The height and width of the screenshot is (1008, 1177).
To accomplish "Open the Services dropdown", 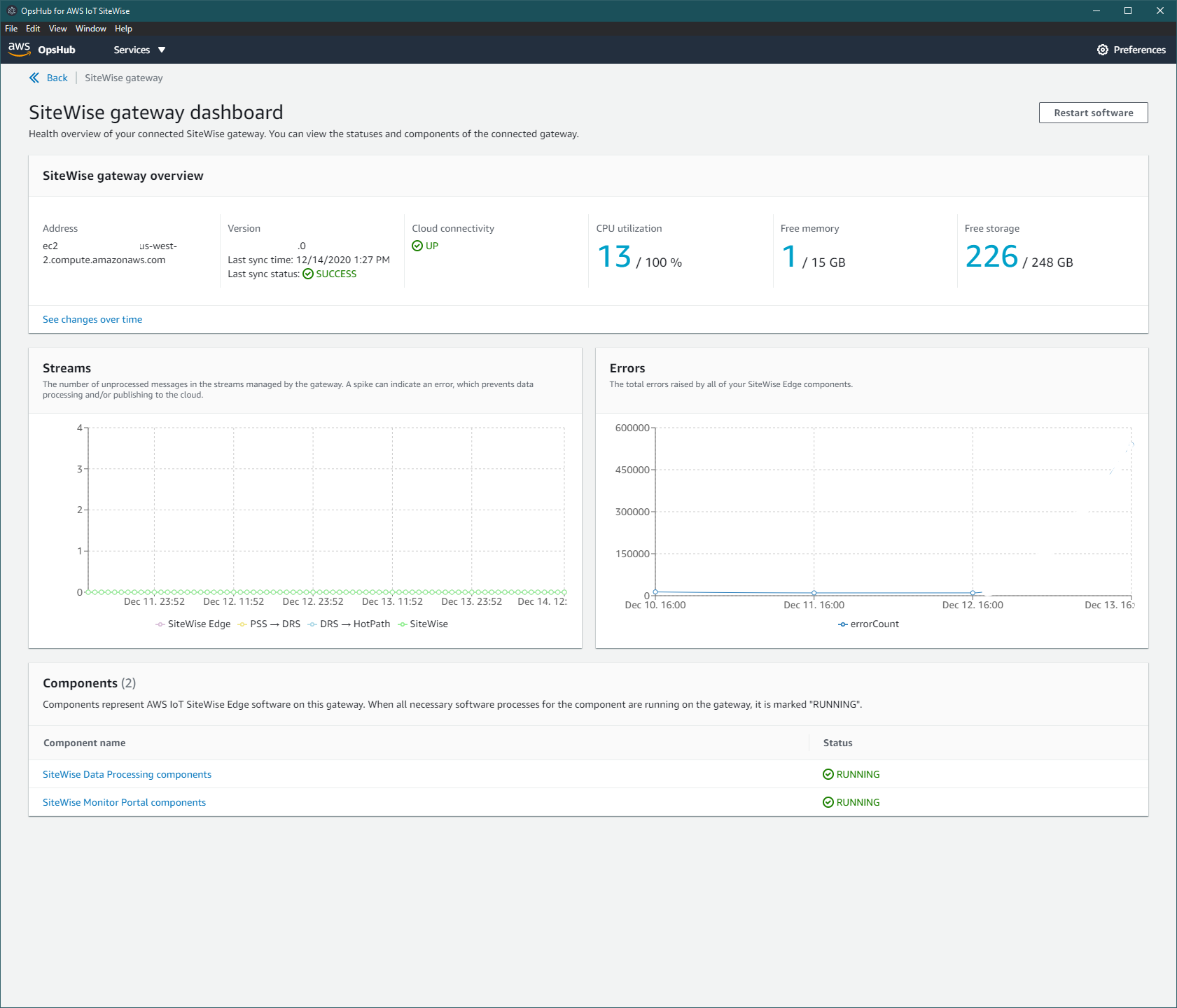I will tap(139, 50).
